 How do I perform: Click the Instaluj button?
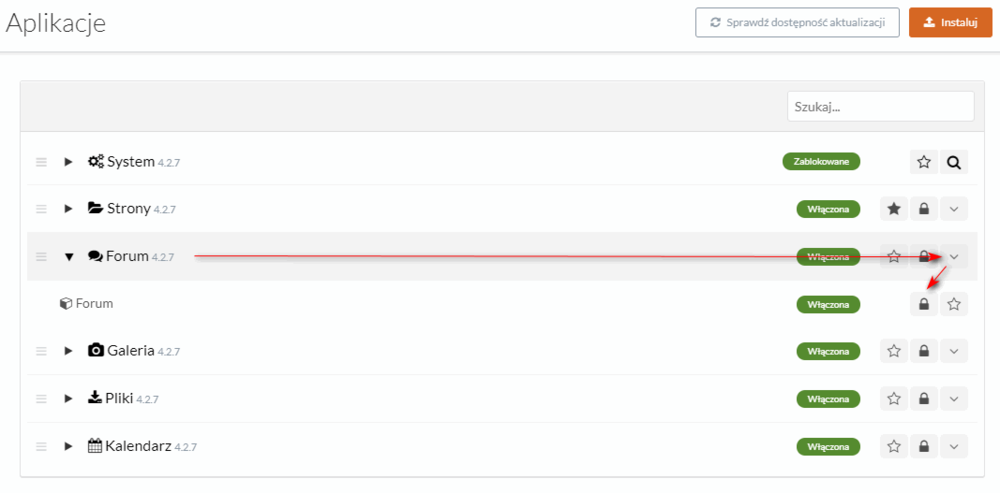click(x=950, y=22)
